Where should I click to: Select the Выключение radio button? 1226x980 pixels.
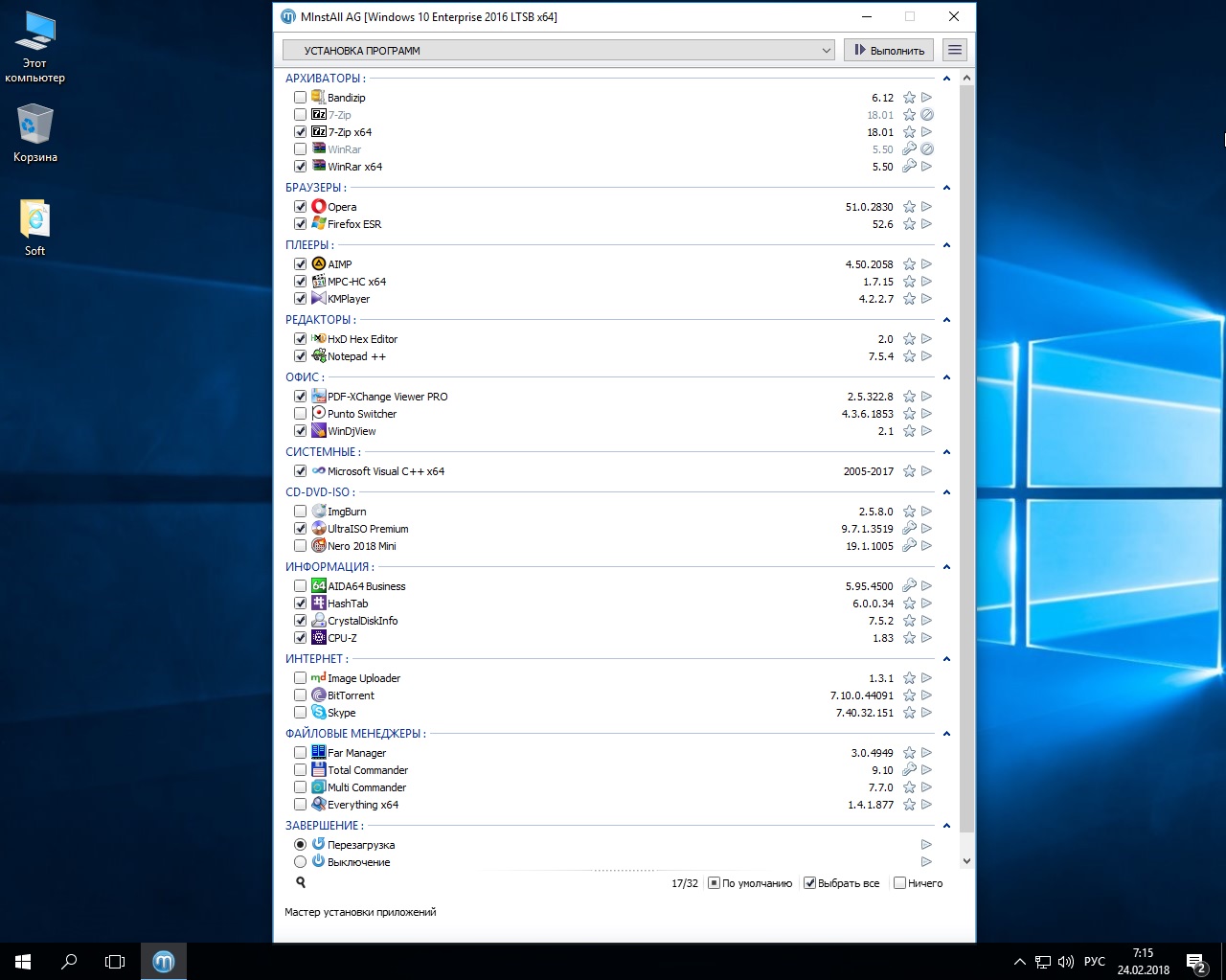[301, 862]
